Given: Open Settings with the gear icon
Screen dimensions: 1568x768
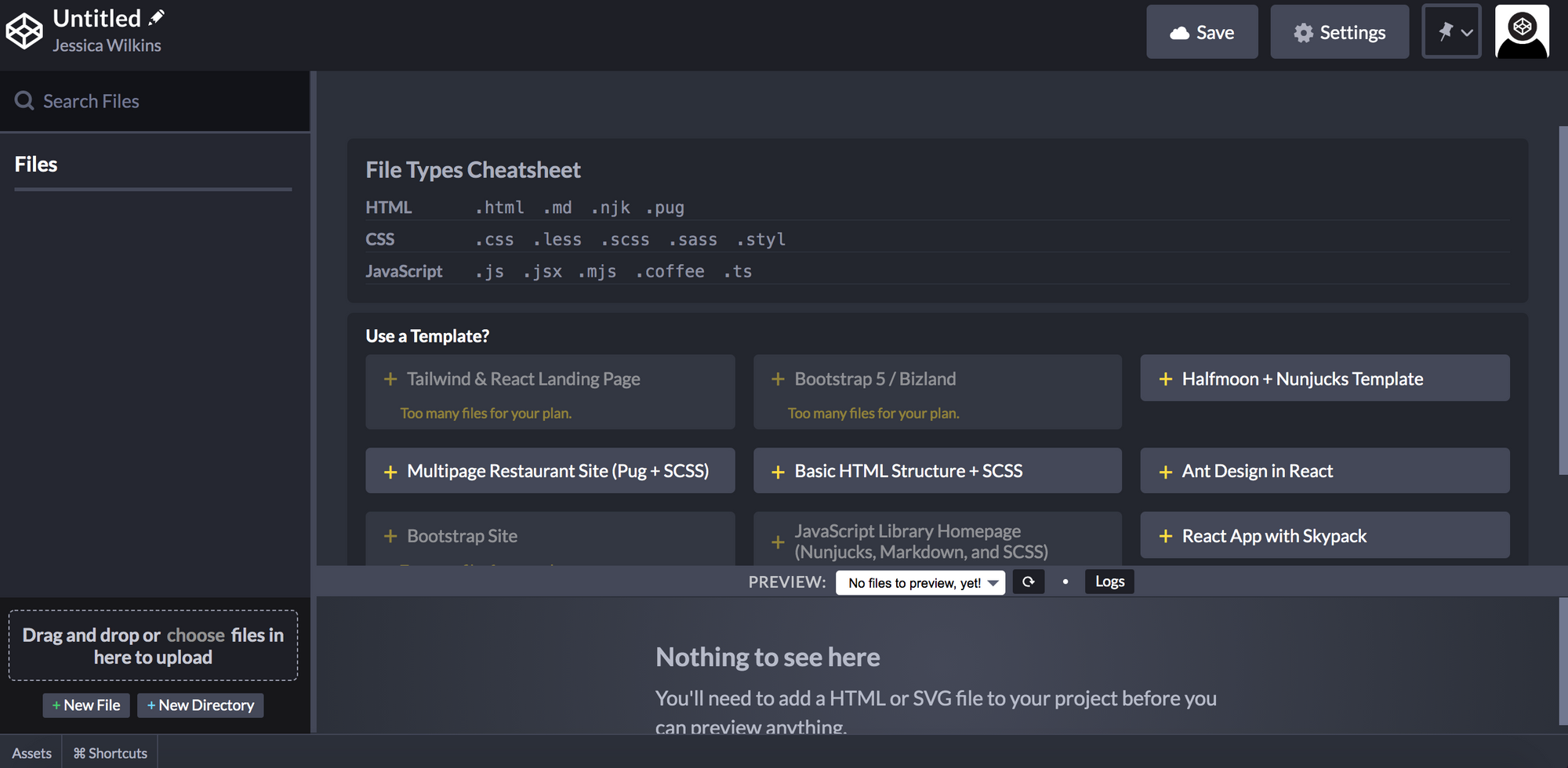Looking at the screenshot, I should (1339, 32).
